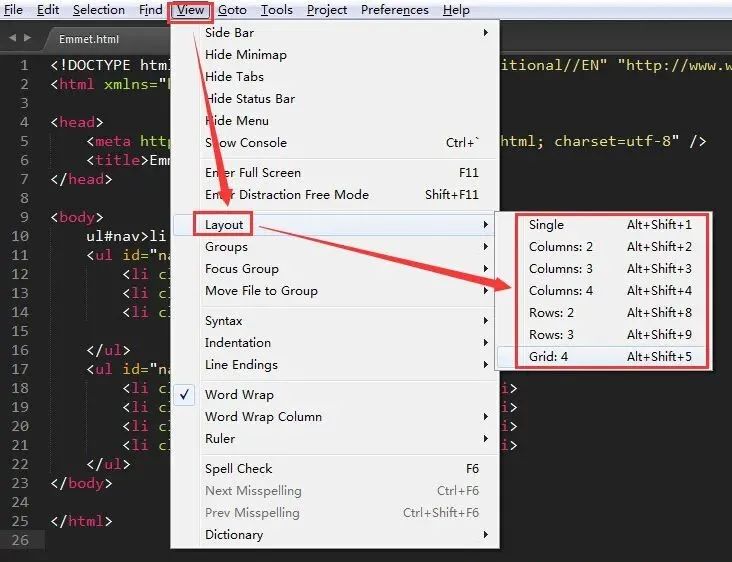Screen dimensions: 732x562
Task: Open the File menu
Action: click(x=13, y=10)
